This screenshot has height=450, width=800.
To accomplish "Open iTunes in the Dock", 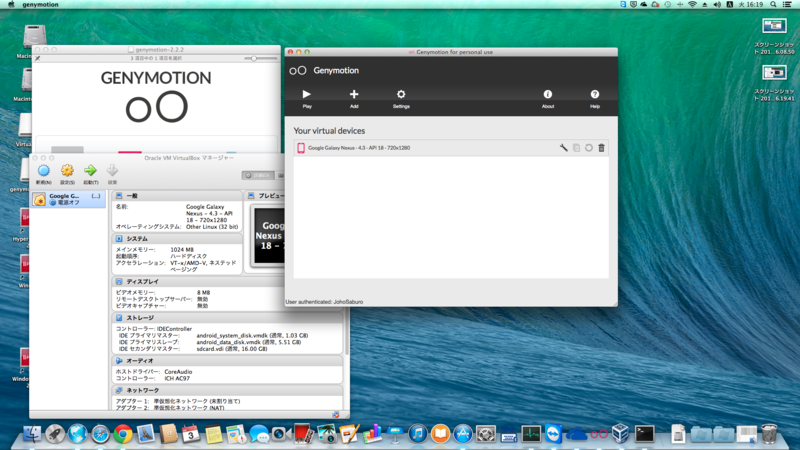I will pyautogui.click(x=417, y=434).
